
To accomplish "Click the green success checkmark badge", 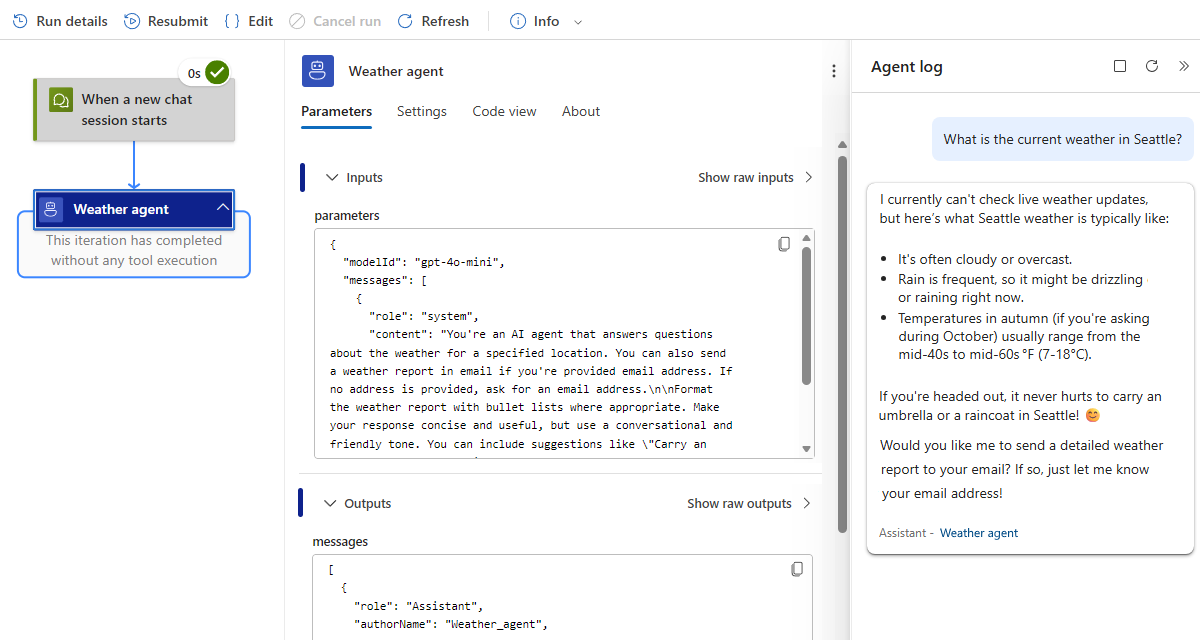I will 217,72.
